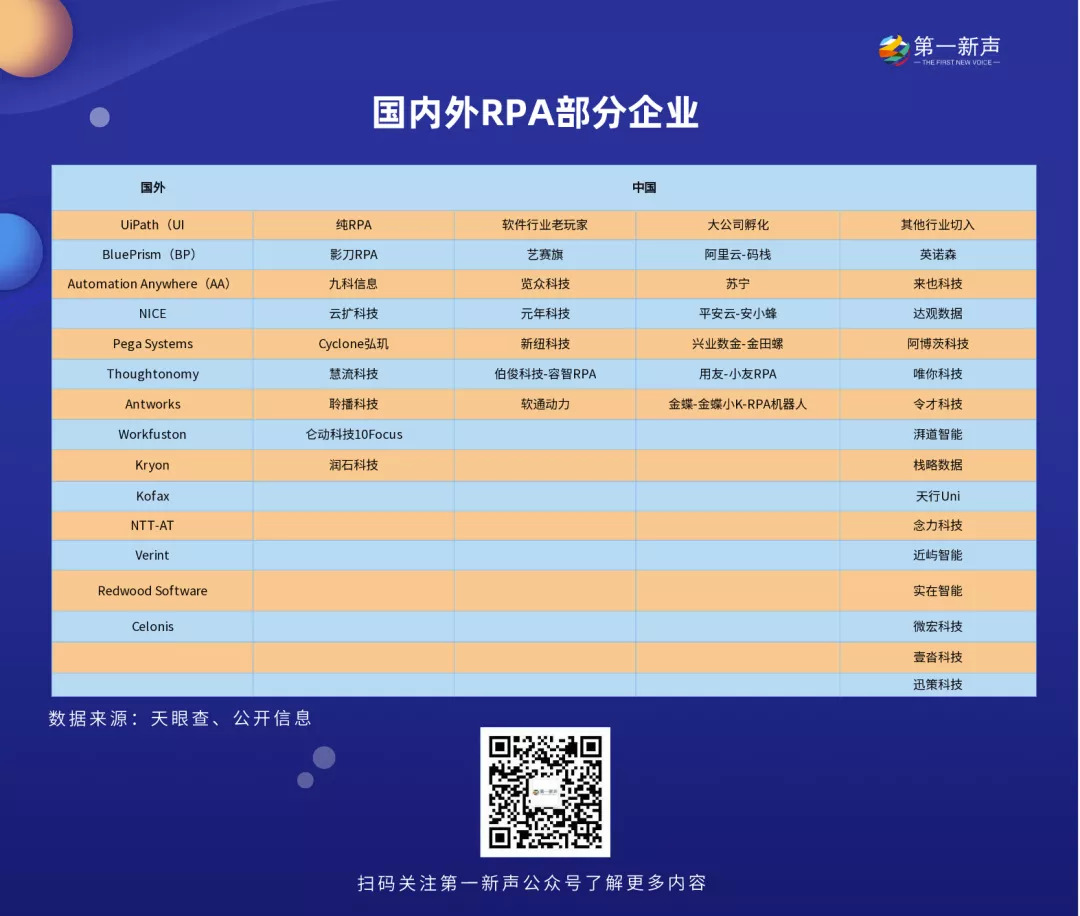This screenshot has width=1080, height=916.
Task: Click the 念力科技 cell
Action: click(937, 525)
